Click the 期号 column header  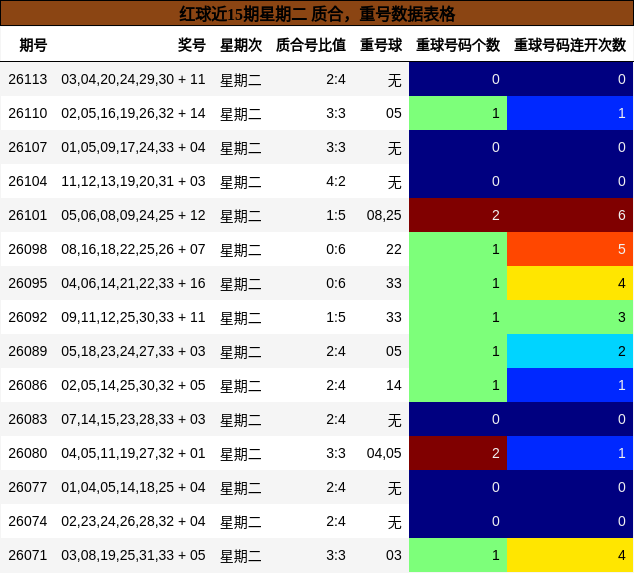pyautogui.click(x=34, y=45)
